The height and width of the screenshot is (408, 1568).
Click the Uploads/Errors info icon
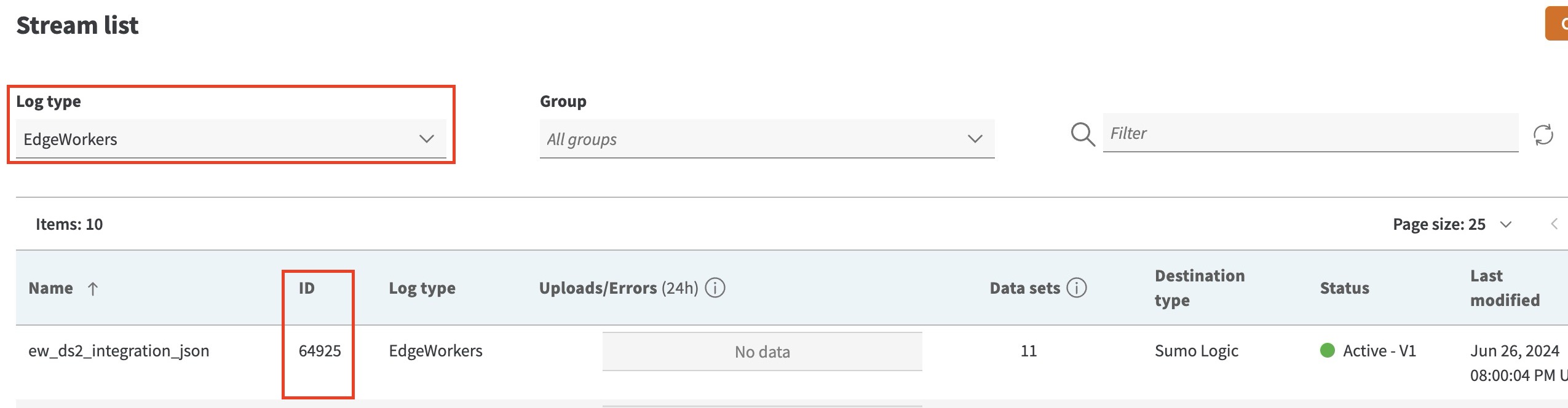pyautogui.click(x=715, y=288)
